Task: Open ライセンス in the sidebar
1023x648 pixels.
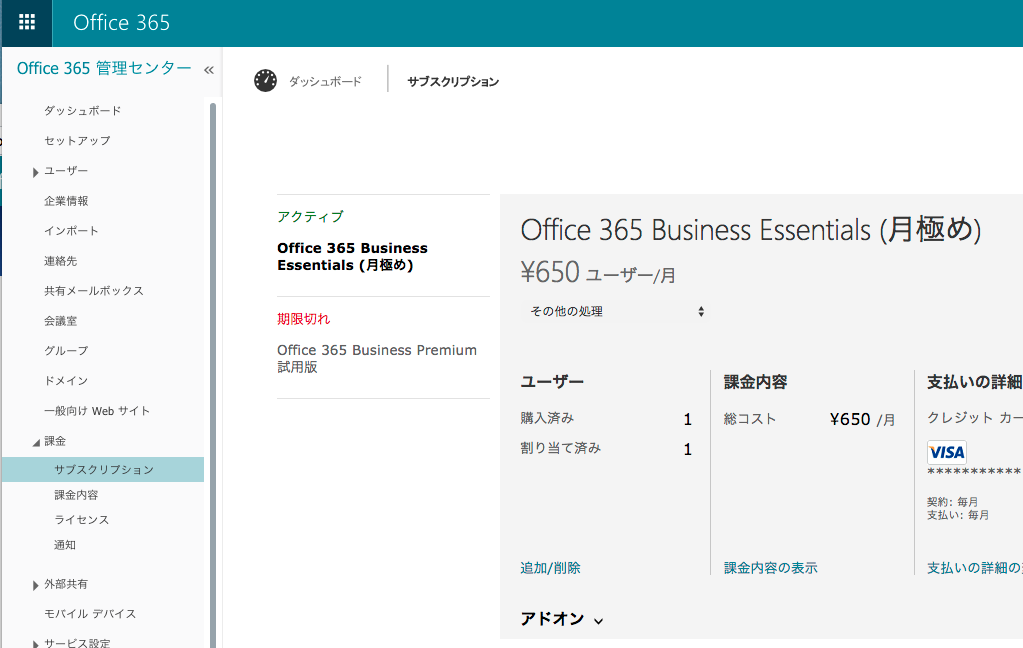Action: (x=82, y=519)
